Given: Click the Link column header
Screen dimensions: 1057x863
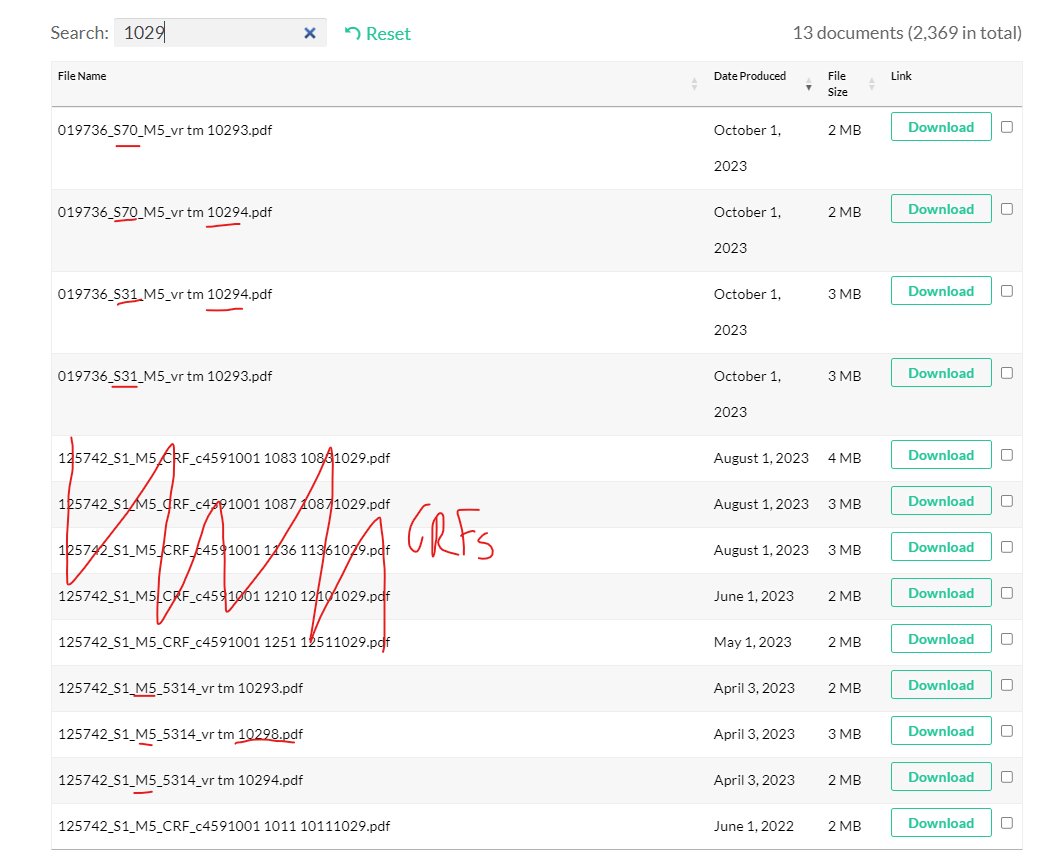Looking at the screenshot, I should 901,76.
